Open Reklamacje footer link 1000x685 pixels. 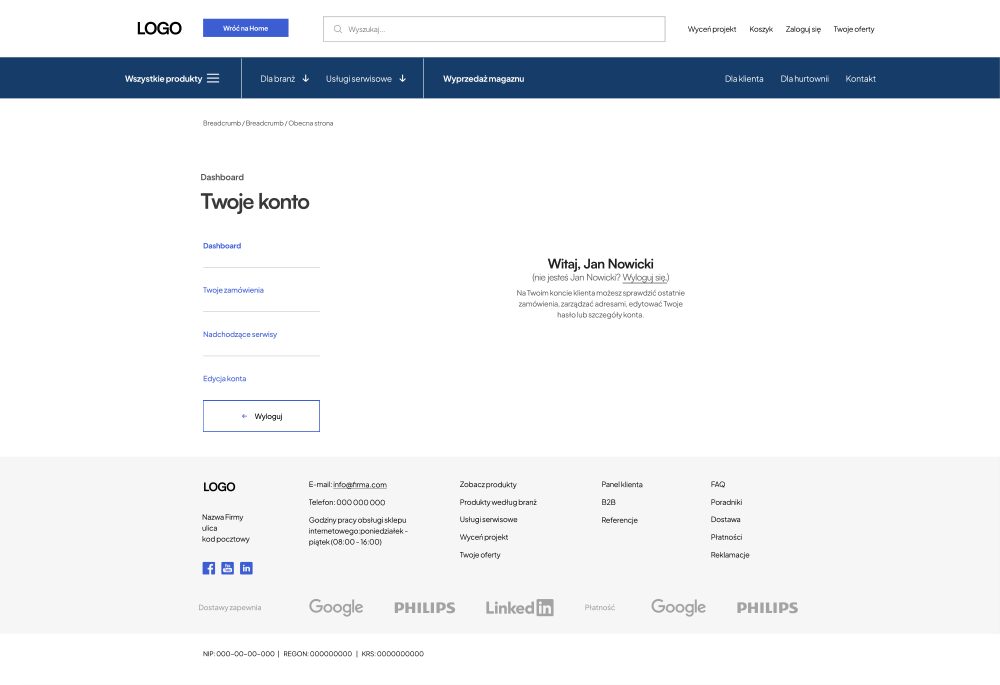tap(730, 556)
